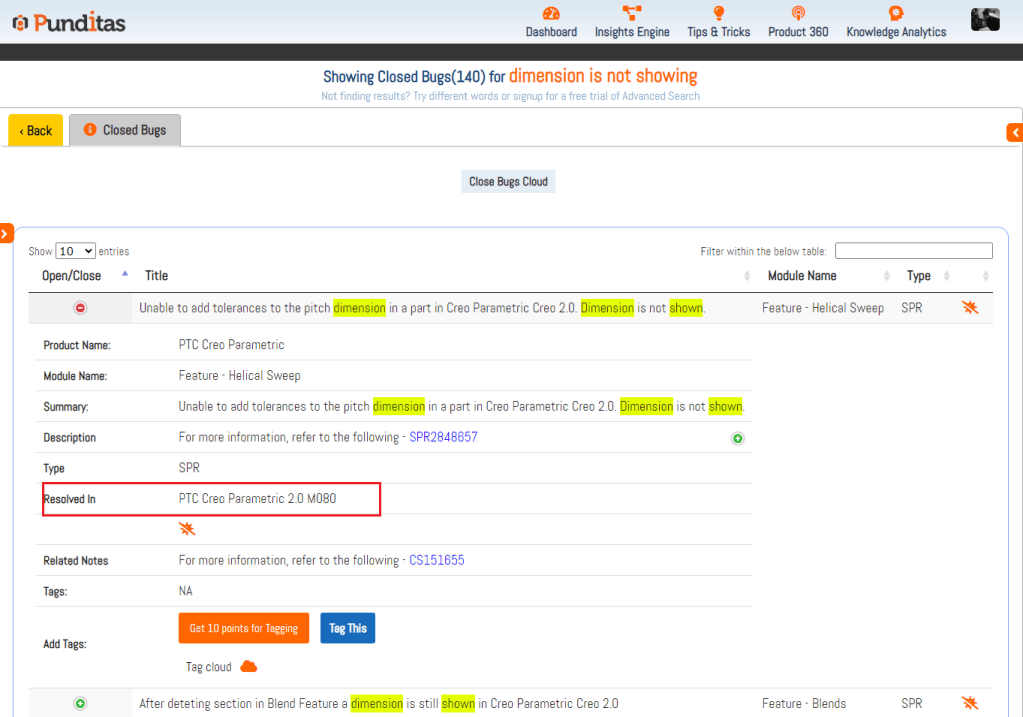Expand the Blend Feature bug row
The width and height of the screenshot is (1023, 717).
click(80, 703)
